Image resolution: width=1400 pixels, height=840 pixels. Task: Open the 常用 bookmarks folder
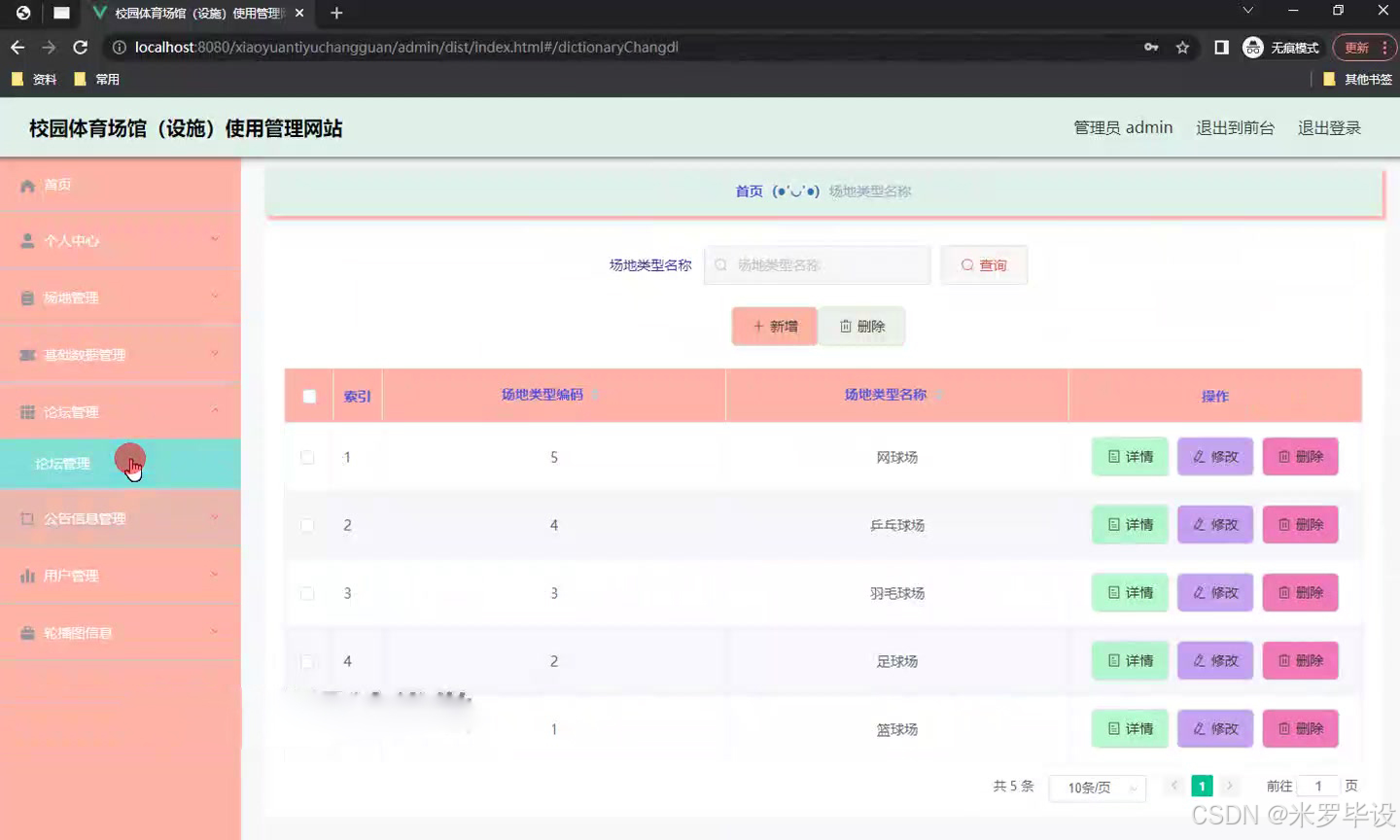96,80
